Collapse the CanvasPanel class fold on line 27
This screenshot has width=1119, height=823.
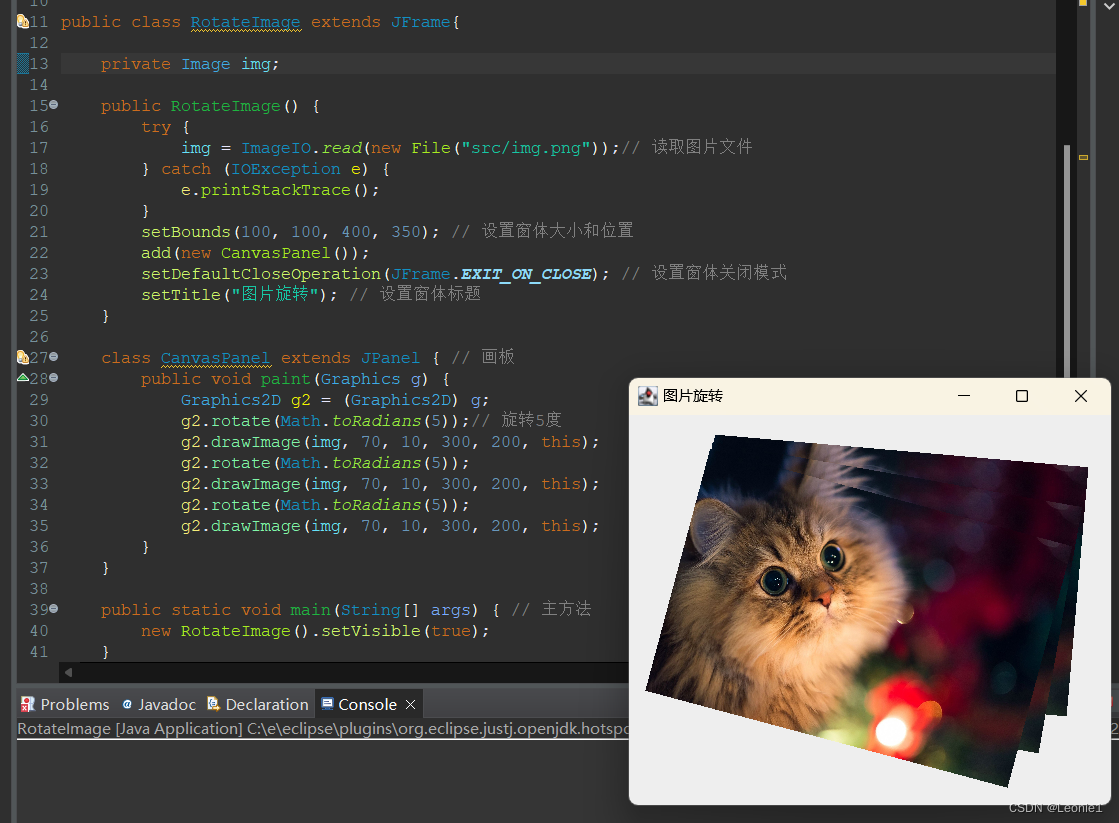[53, 357]
